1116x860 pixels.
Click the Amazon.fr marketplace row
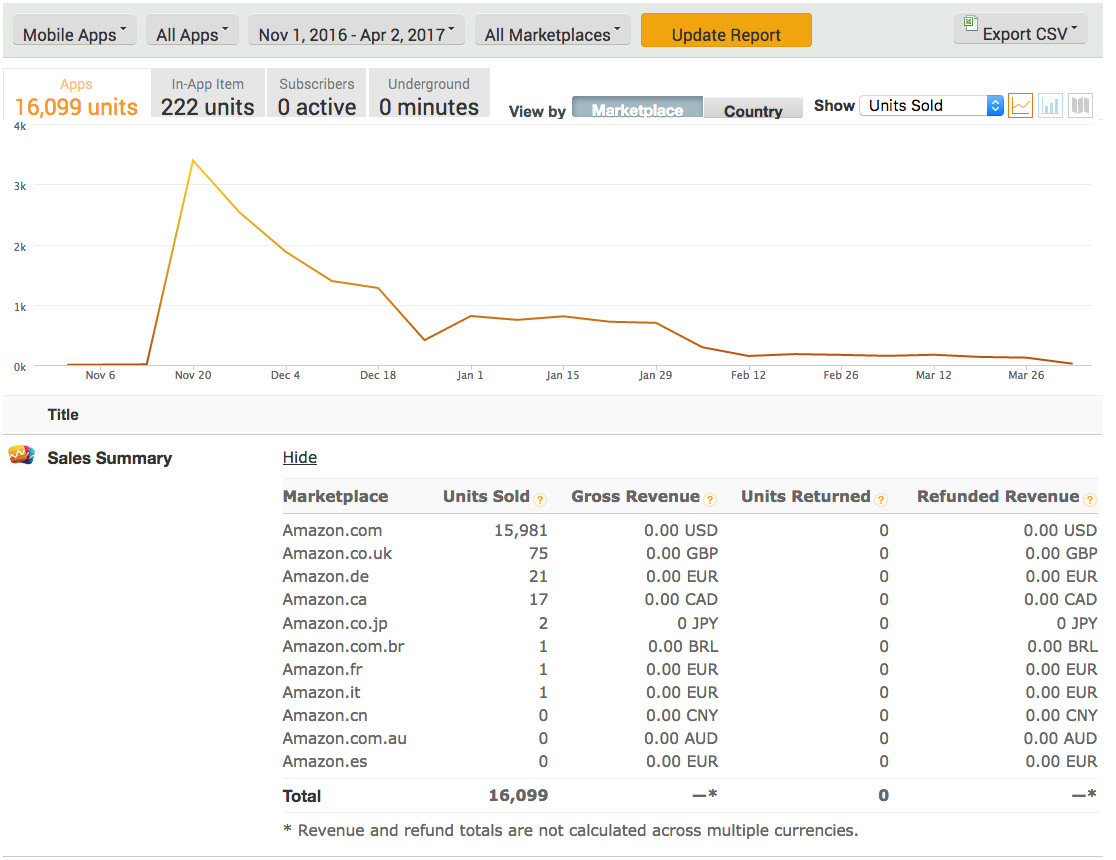point(690,669)
